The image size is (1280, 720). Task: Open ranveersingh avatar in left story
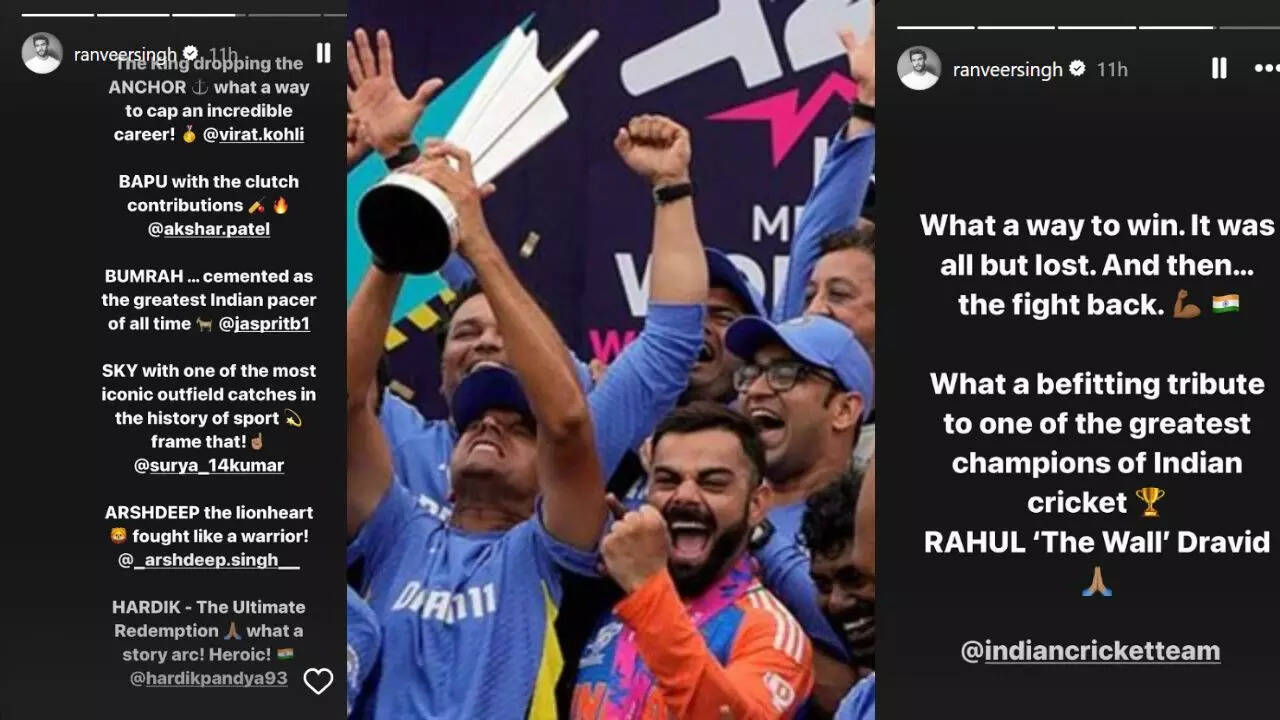[x=42, y=53]
